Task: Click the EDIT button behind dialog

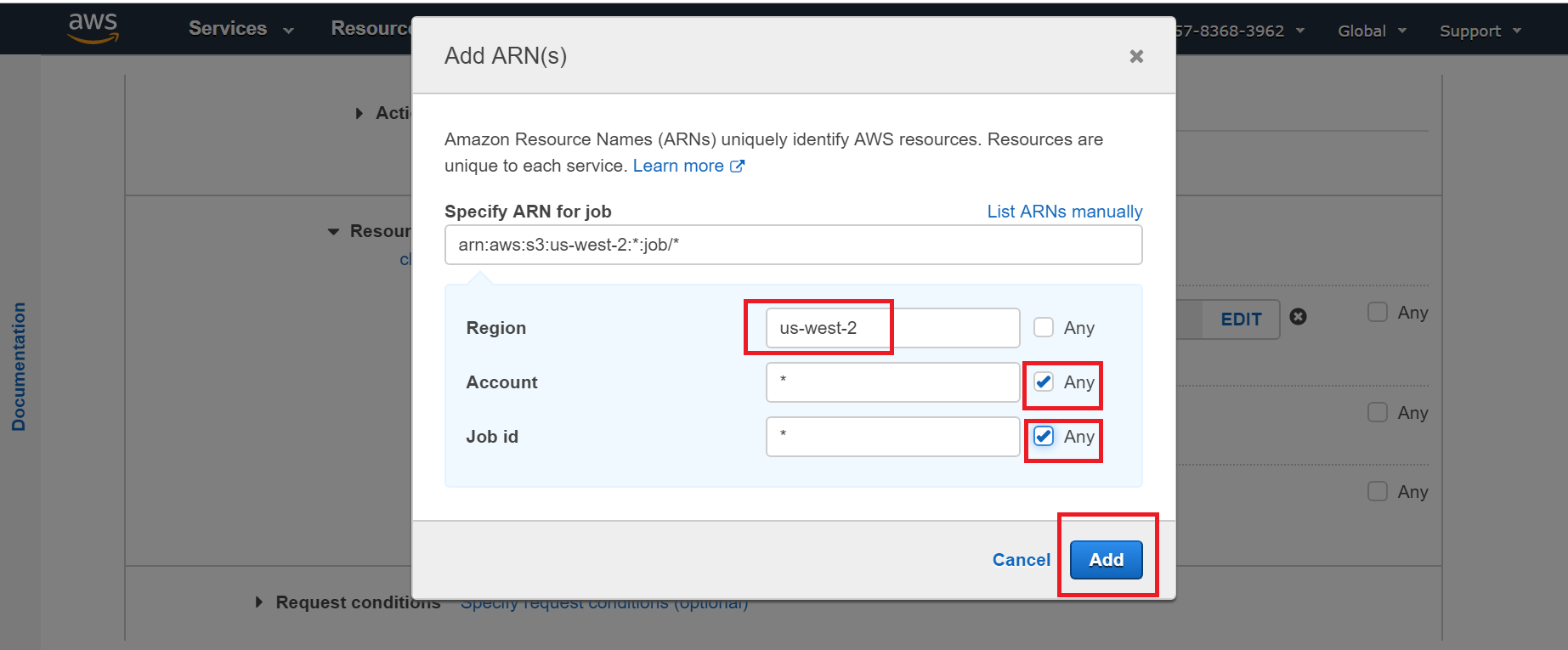Action: tap(1240, 319)
